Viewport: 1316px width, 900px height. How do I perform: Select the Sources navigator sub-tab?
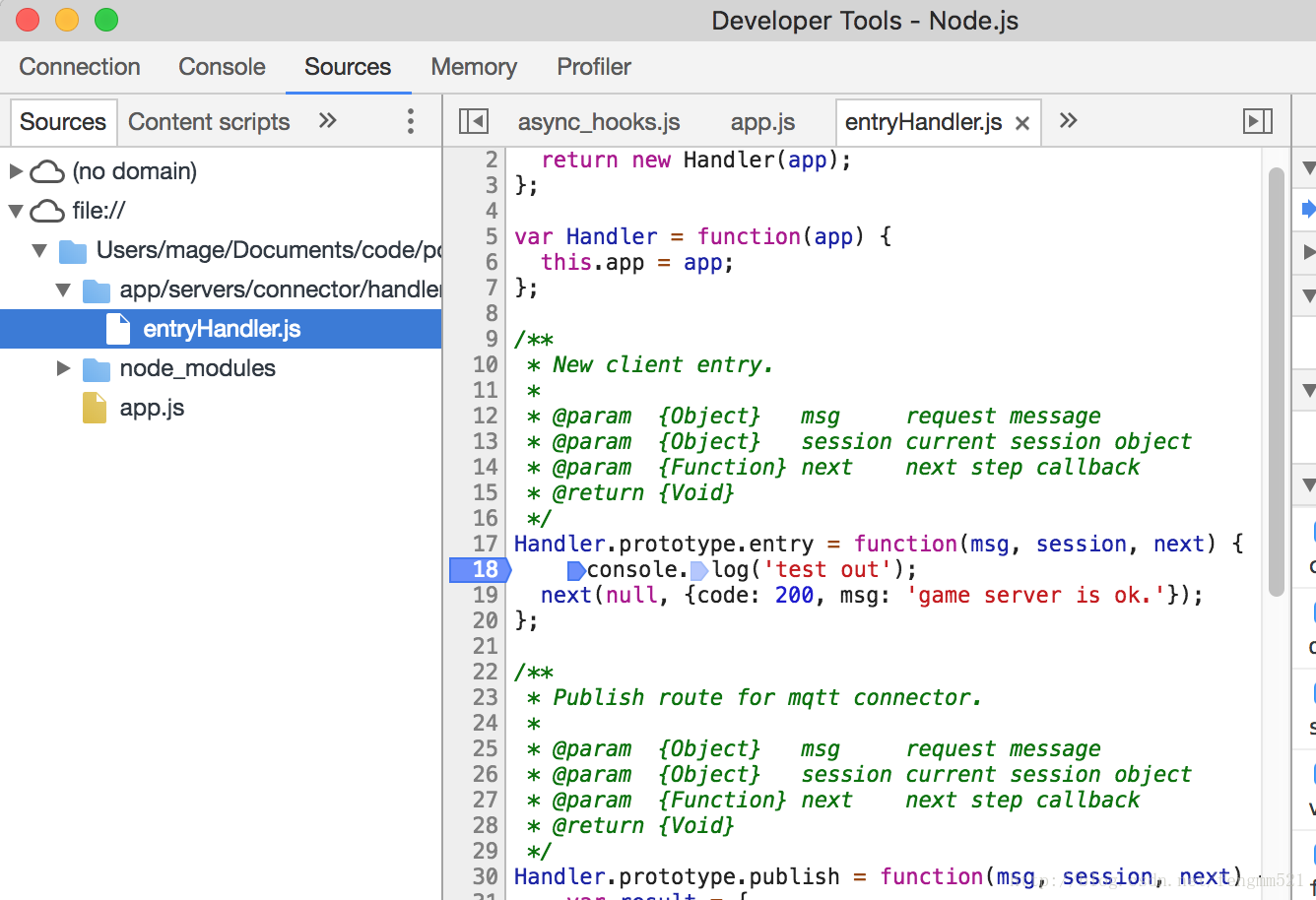pyautogui.click(x=63, y=122)
